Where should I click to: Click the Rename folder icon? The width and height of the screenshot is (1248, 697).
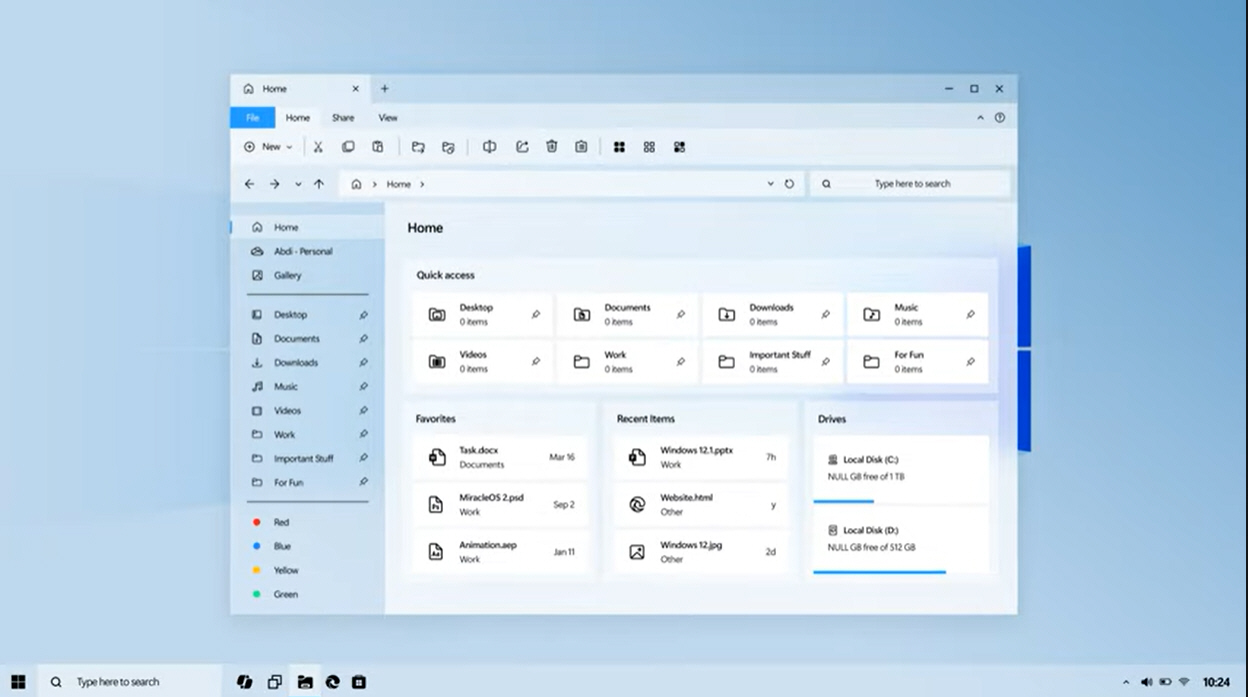click(x=448, y=147)
